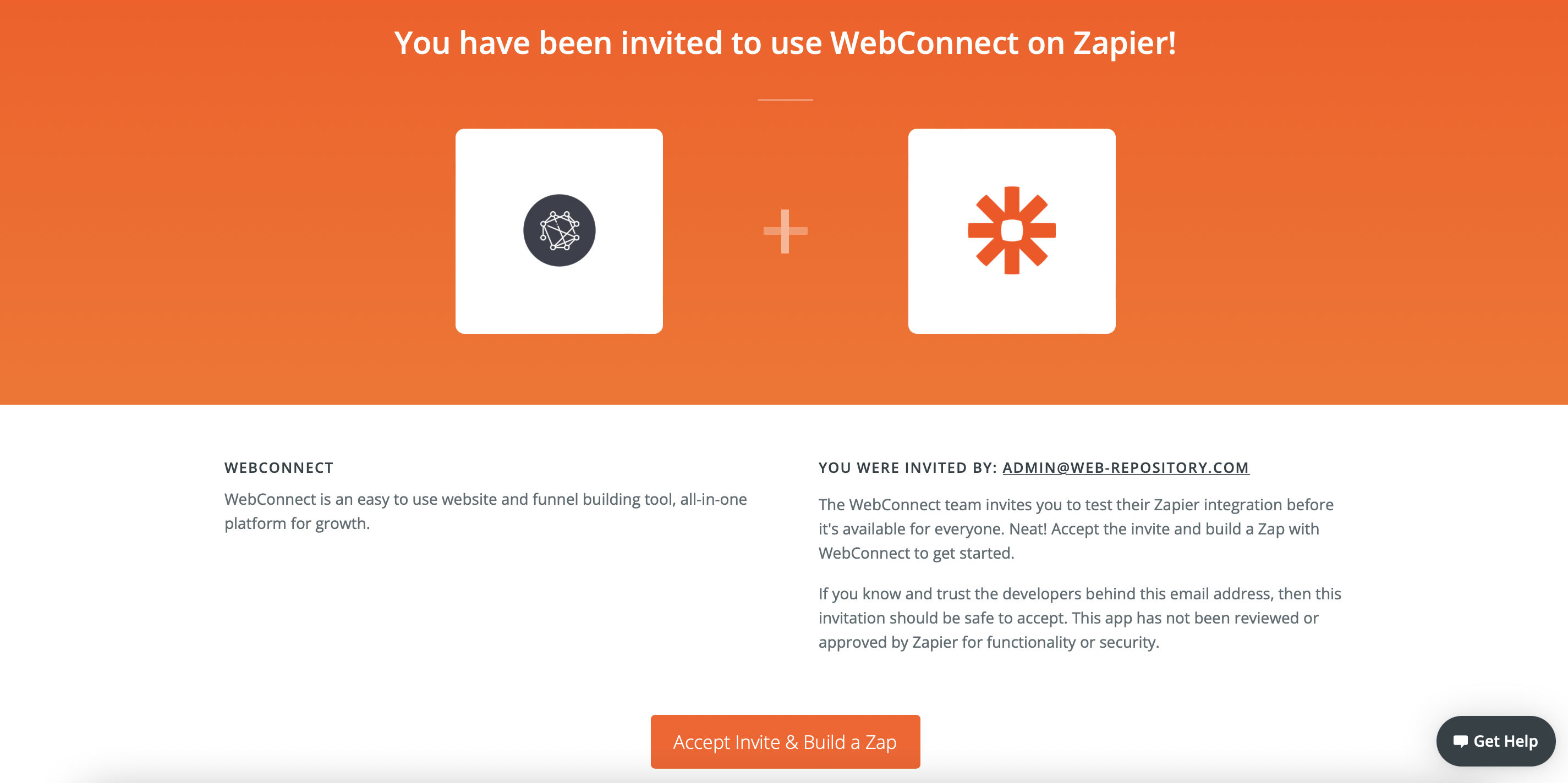Click the 'WebConnect to get started.' line
Screen dimensions: 1568x783
[x=916, y=553]
